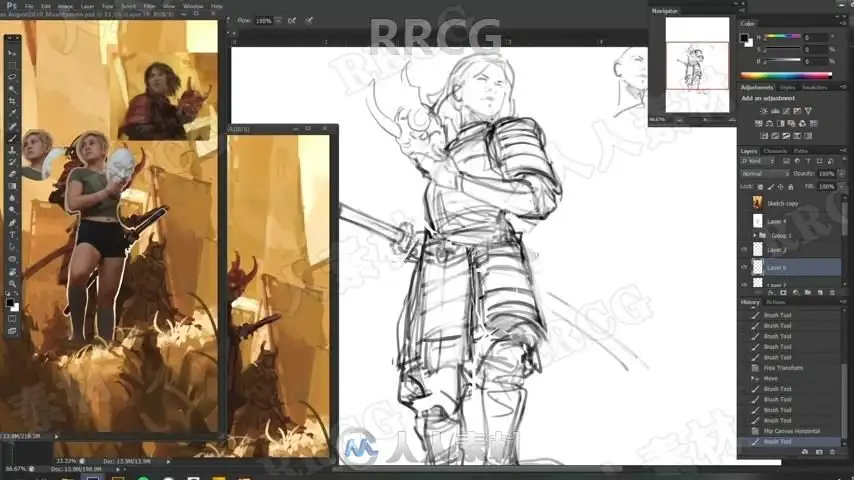Delete layer using the Layers trash icon
The image size is (854, 480).
[x=832, y=293]
